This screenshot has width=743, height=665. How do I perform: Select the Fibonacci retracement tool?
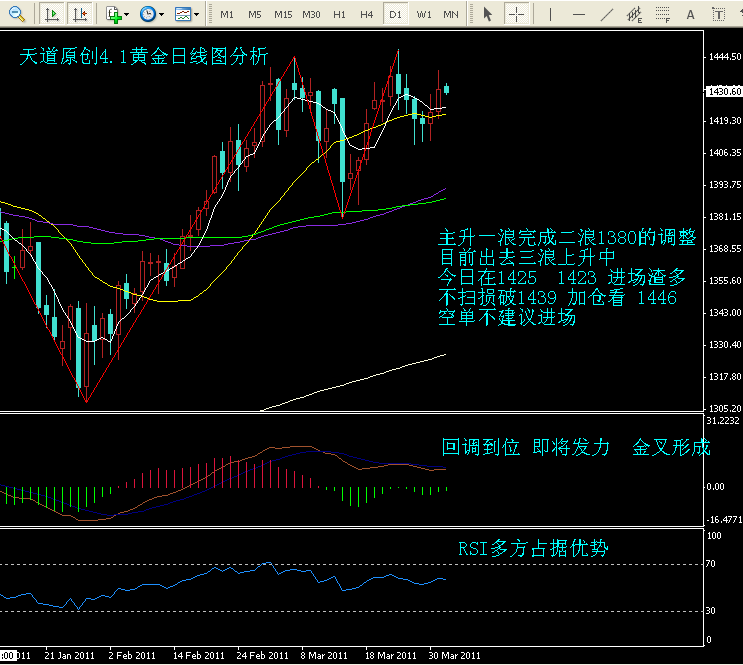(x=663, y=15)
